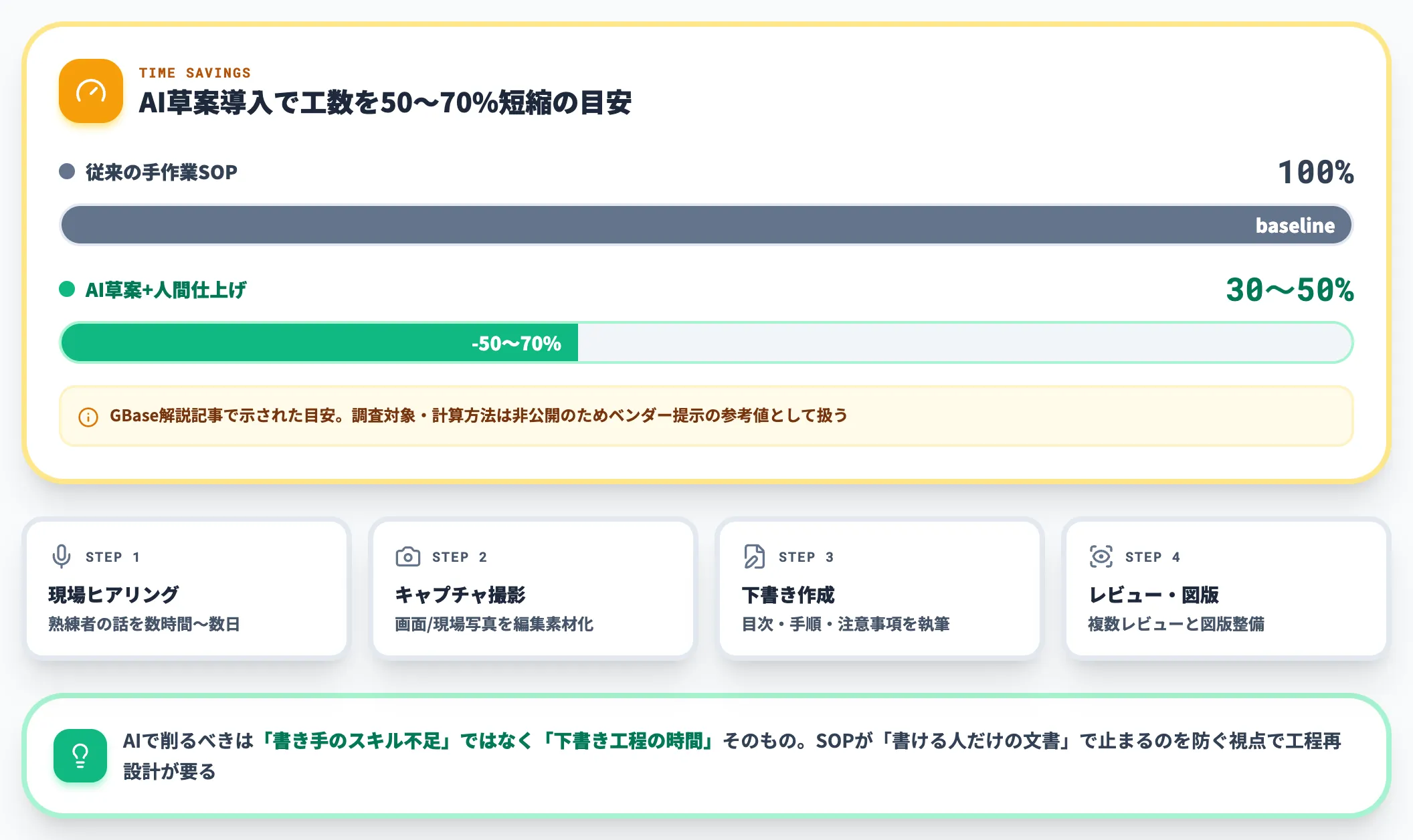Click the AI草案+人間仕上げ label
This screenshot has height=840, width=1413.
click(165, 290)
